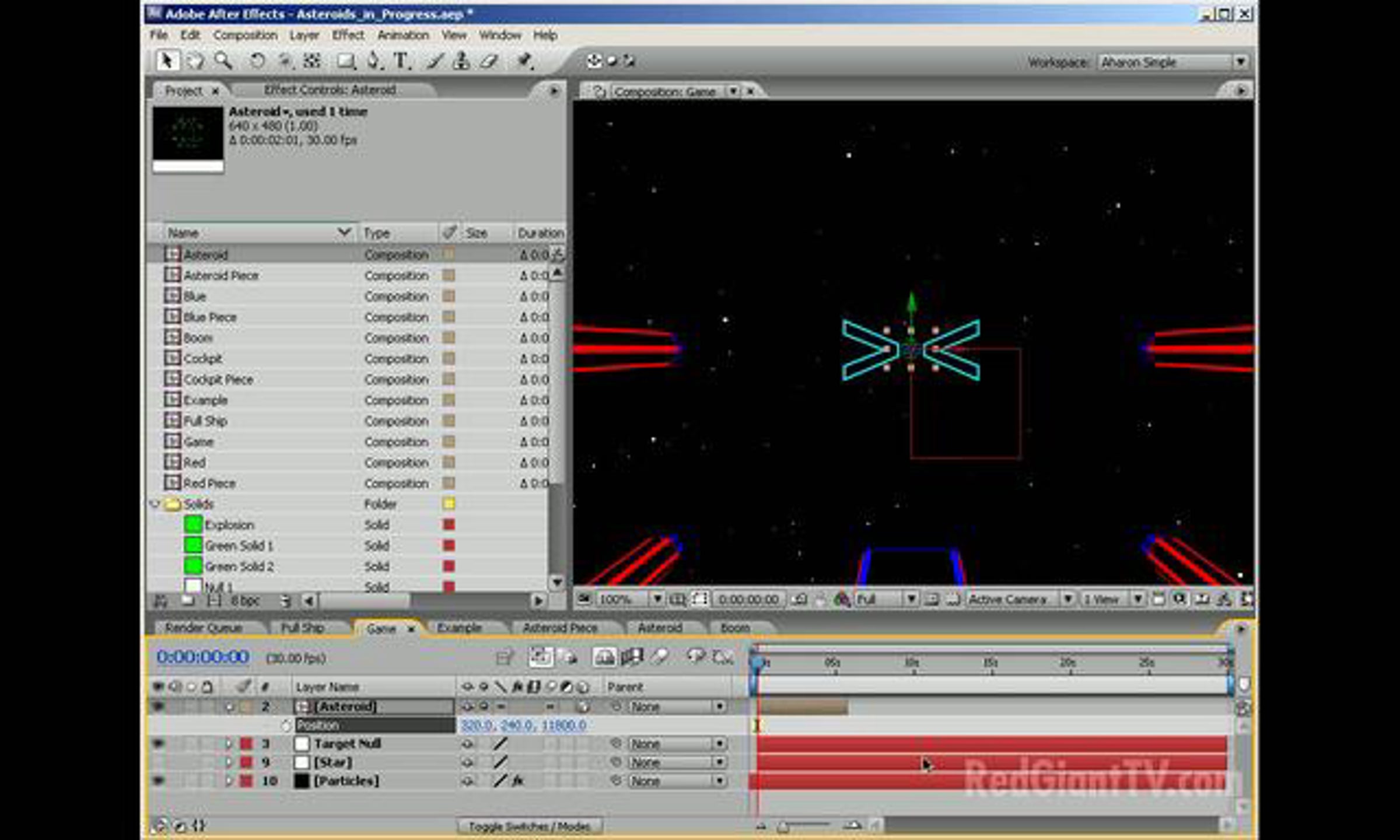Open the Animation menu

(x=403, y=35)
